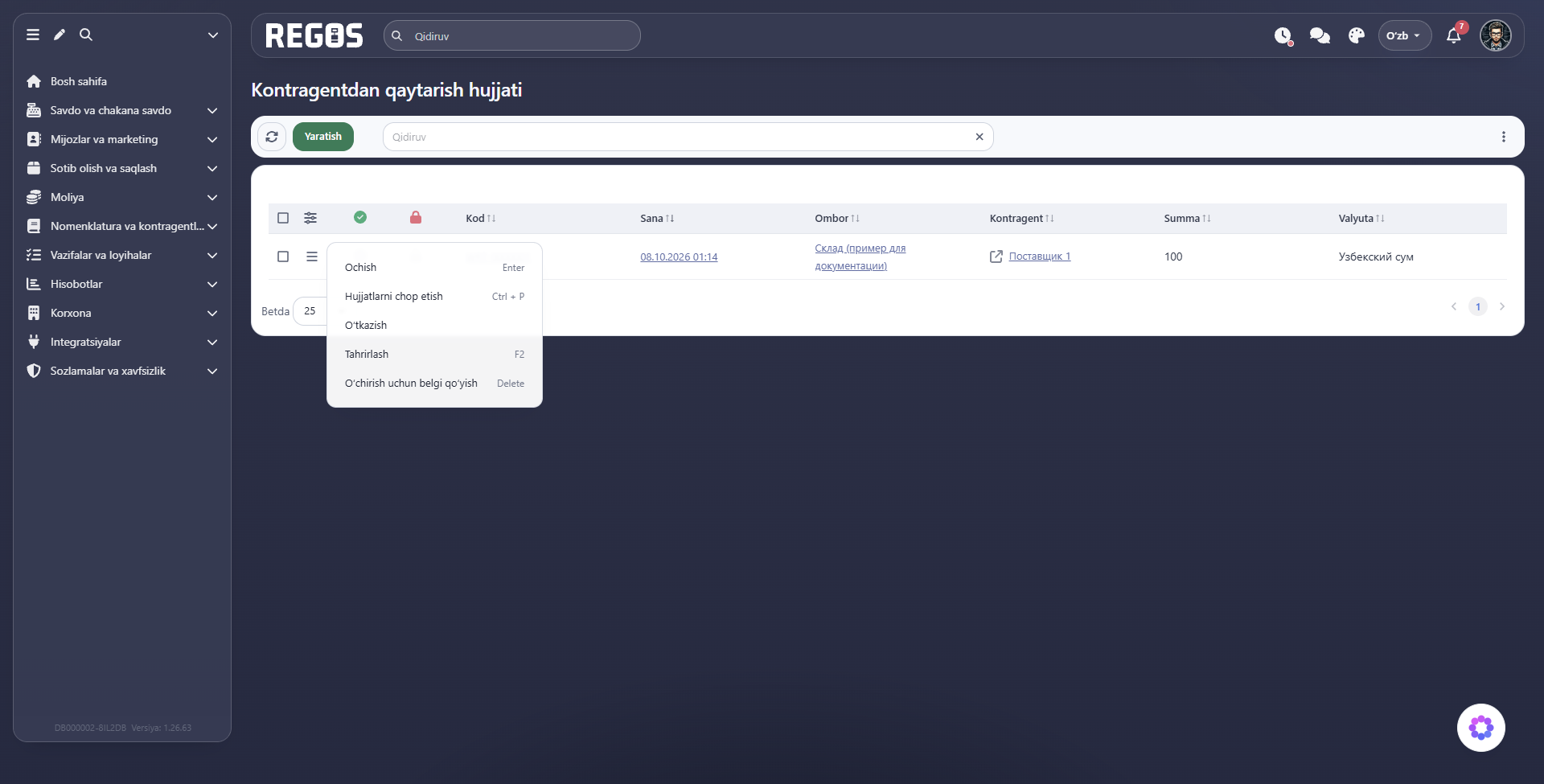Expand Mijozlar va marketing section
The height and width of the screenshot is (784, 1544).
click(x=122, y=139)
